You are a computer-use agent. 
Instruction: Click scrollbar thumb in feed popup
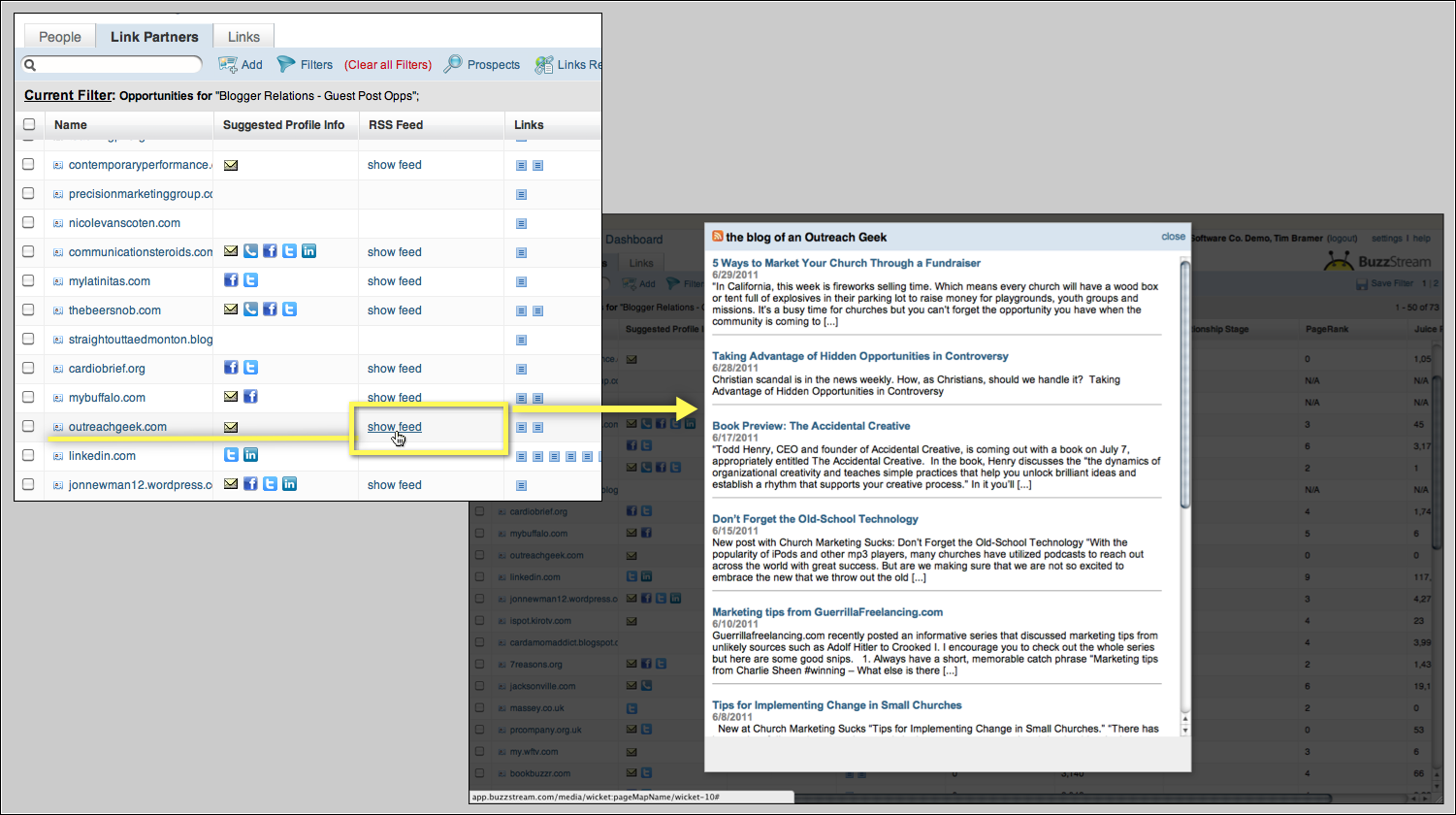coord(1184,383)
